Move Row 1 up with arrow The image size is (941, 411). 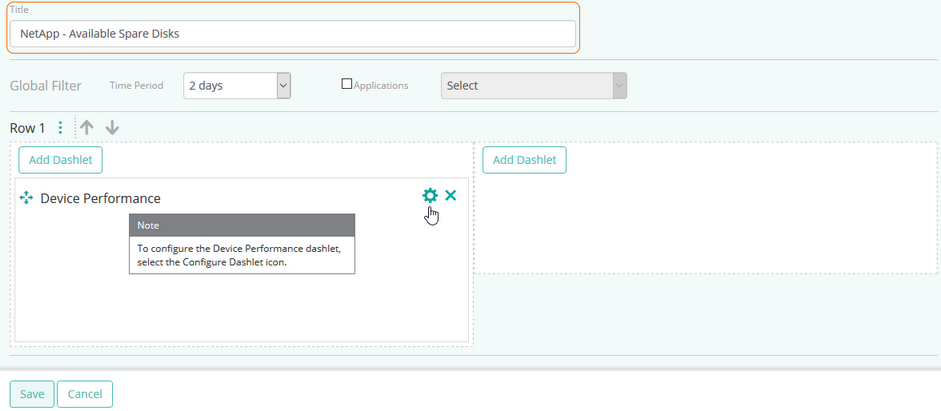[x=87, y=128]
